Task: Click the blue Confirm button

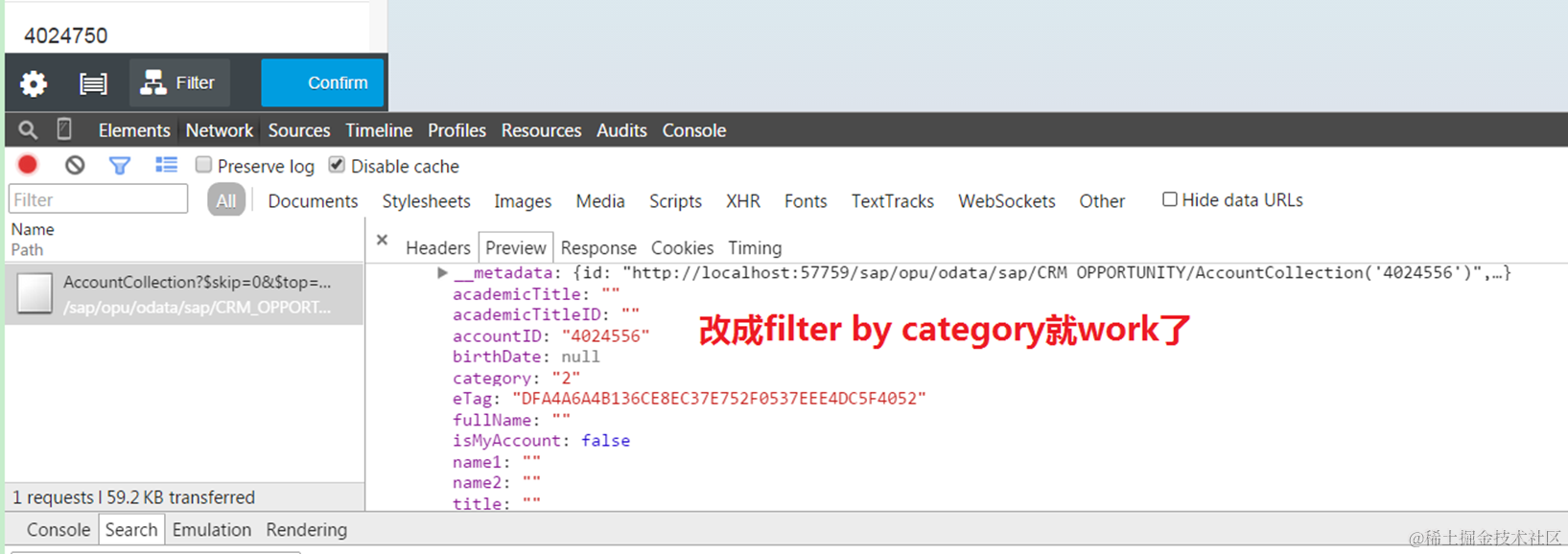Action: [322, 82]
